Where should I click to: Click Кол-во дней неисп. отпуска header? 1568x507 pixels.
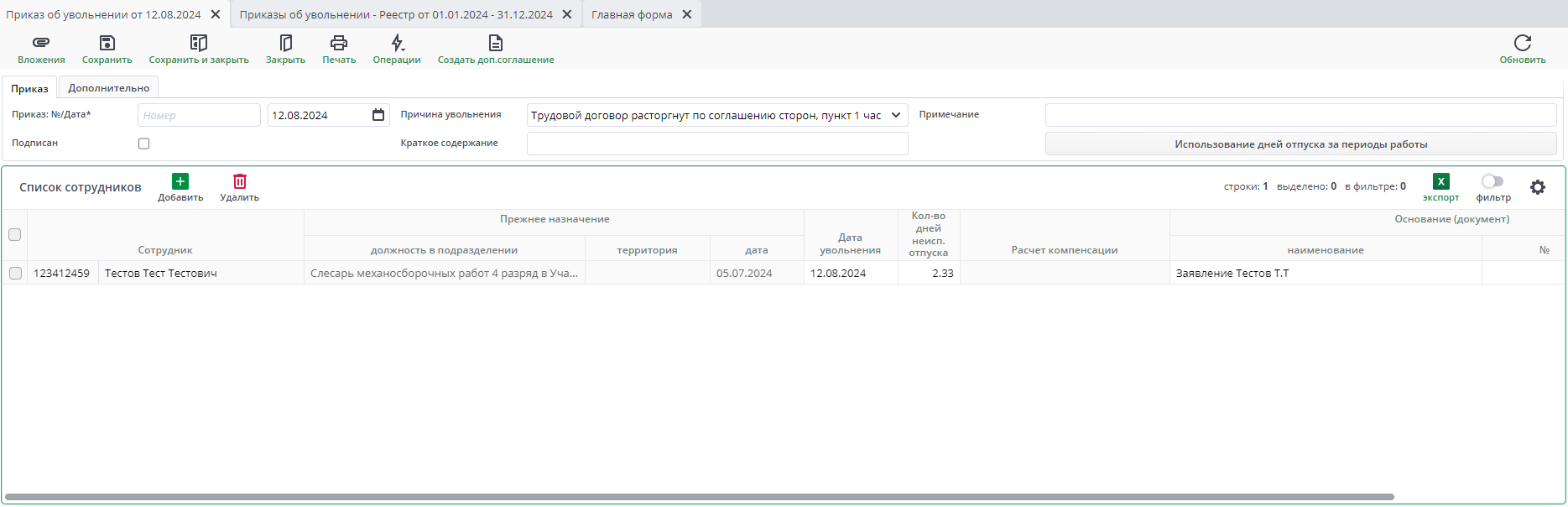[x=928, y=234]
